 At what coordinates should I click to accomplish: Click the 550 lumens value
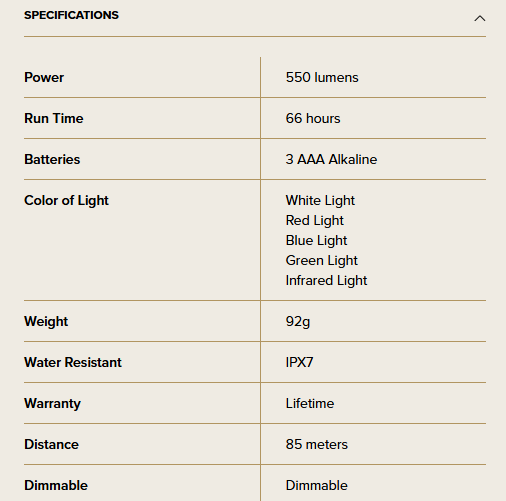tap(322, 77)
